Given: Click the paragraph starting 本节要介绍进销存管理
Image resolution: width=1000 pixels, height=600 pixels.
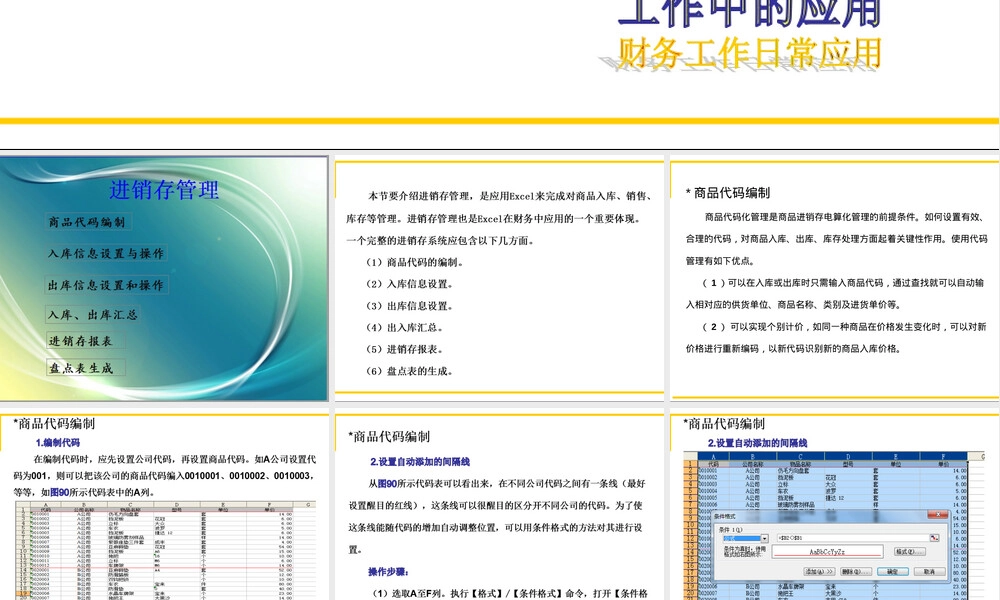Looking at the screenshot, I should [499, 218].
